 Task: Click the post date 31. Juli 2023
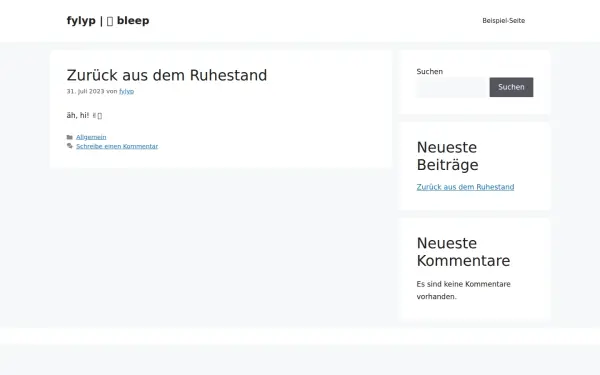85,91
